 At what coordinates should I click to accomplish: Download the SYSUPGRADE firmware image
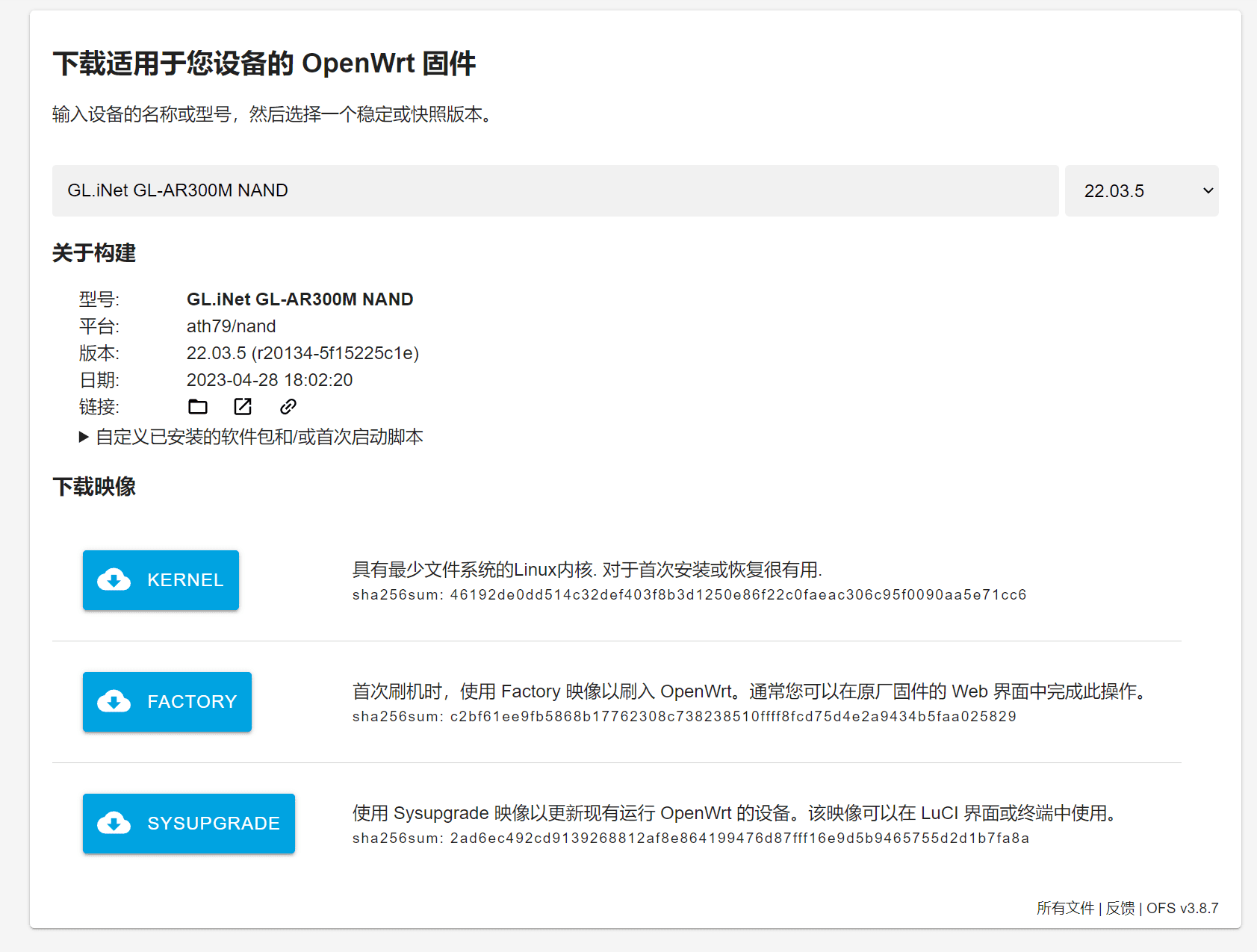pos(188,824)
